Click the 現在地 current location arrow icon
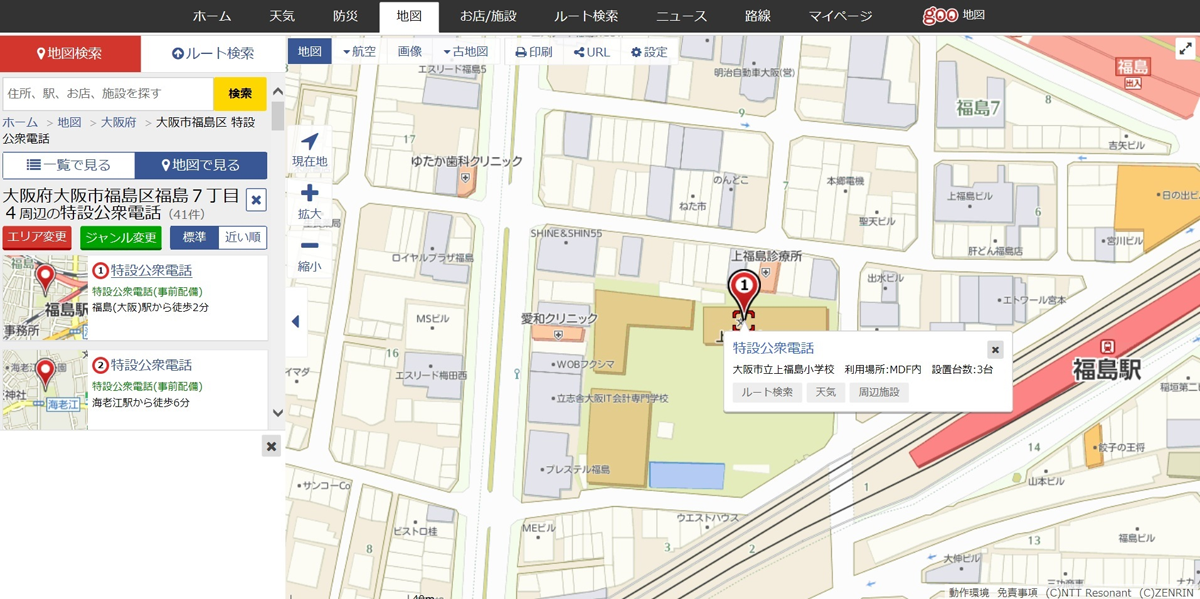The image size is (1200, 599). pos(309,143)
